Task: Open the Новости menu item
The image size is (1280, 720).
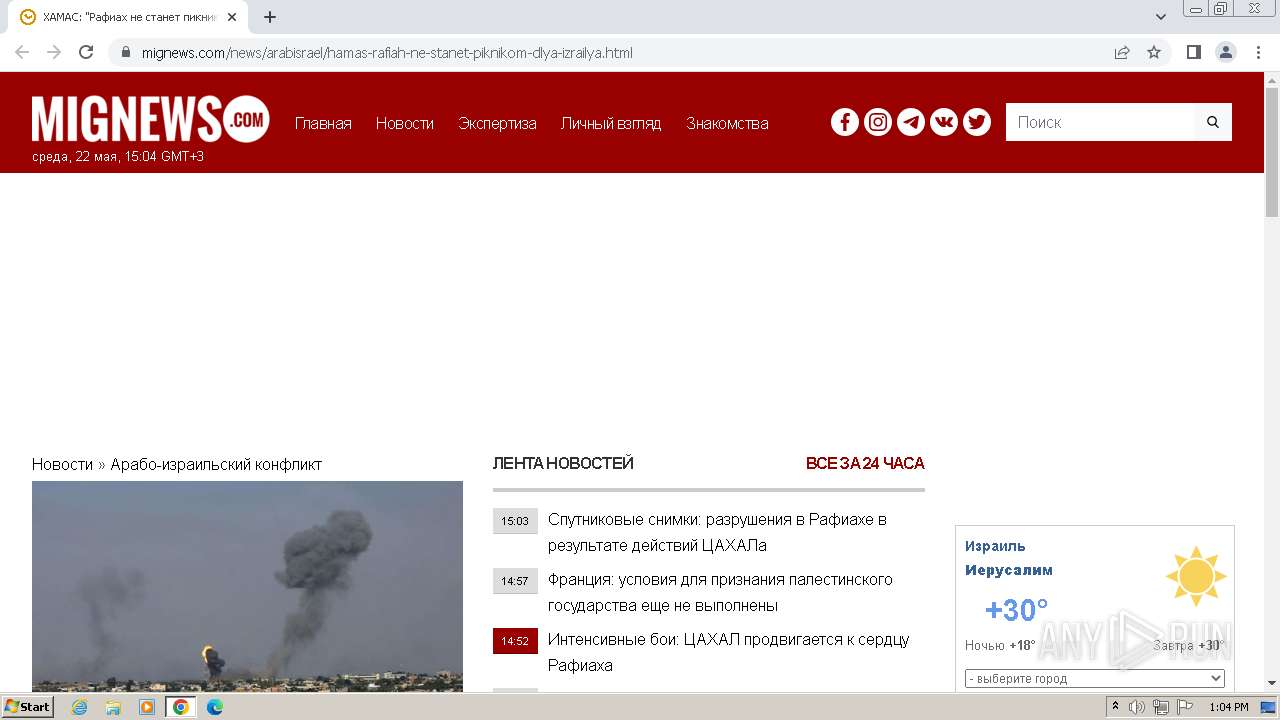Action: (405, 123)
